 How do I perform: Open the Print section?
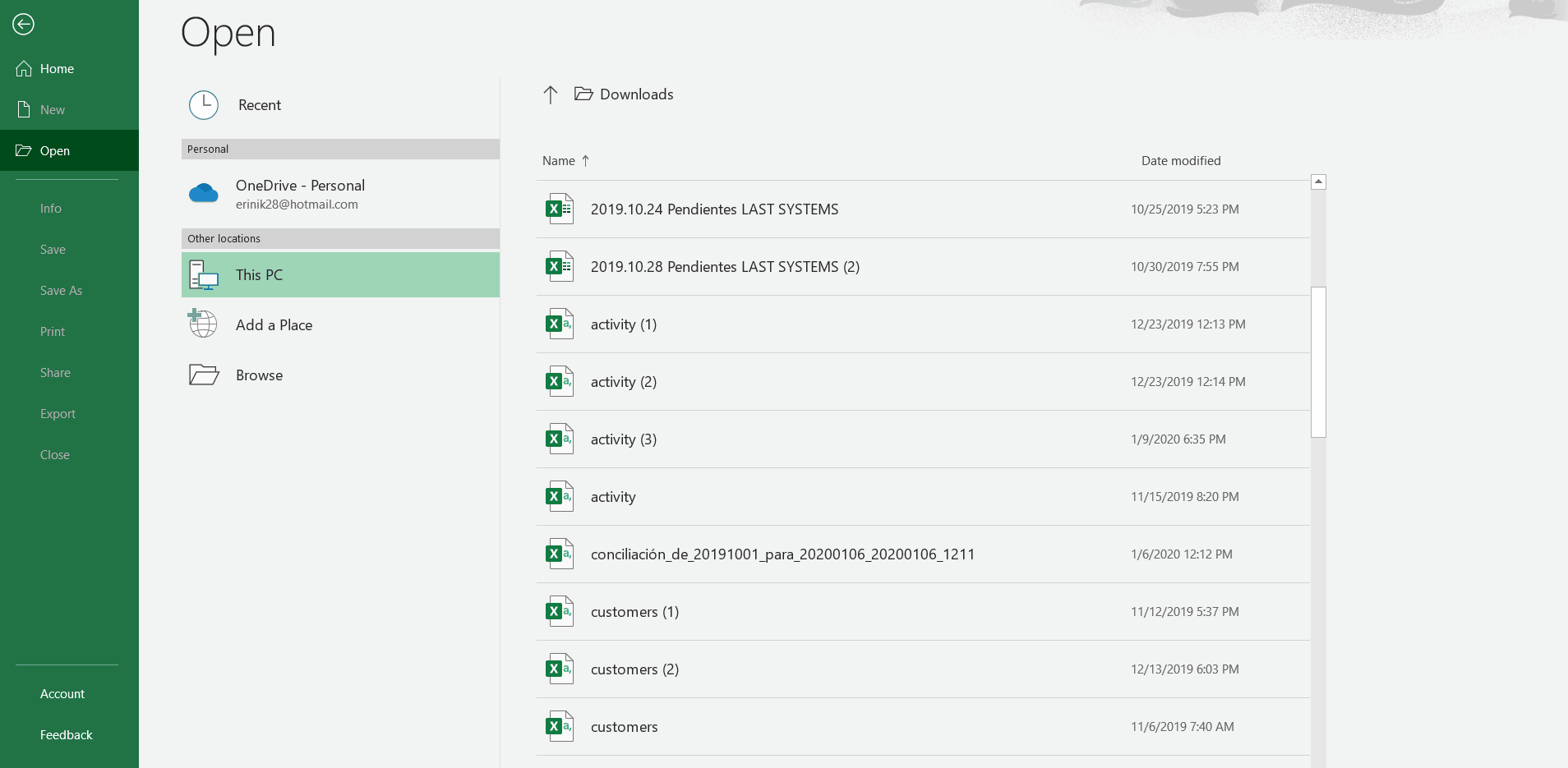(52, 331)
